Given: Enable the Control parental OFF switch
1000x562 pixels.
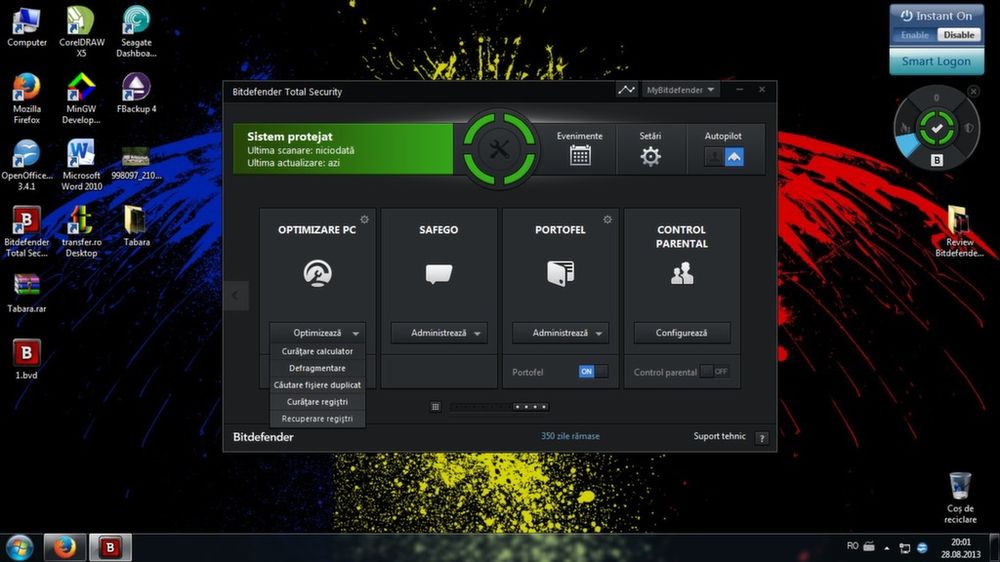Looking at the screenshot, I should pos(714,371).
